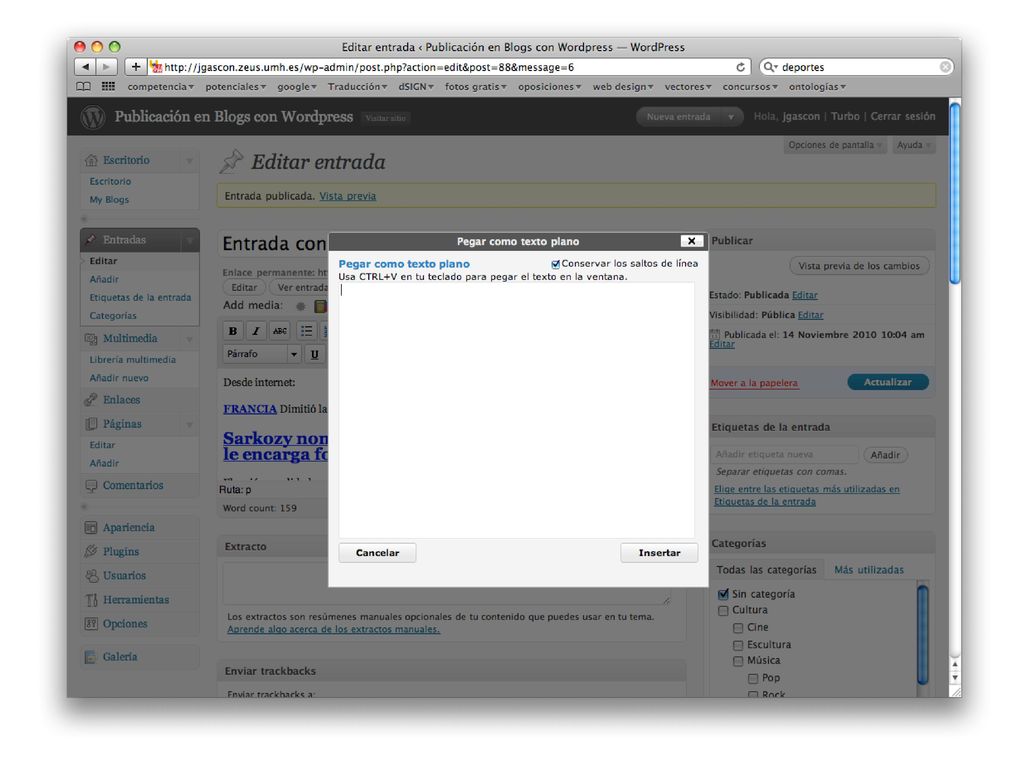Open the Nueva entrada dropdown arrow
The width and height of the screenshot is (1024, 768).
[x=731, y=117]
